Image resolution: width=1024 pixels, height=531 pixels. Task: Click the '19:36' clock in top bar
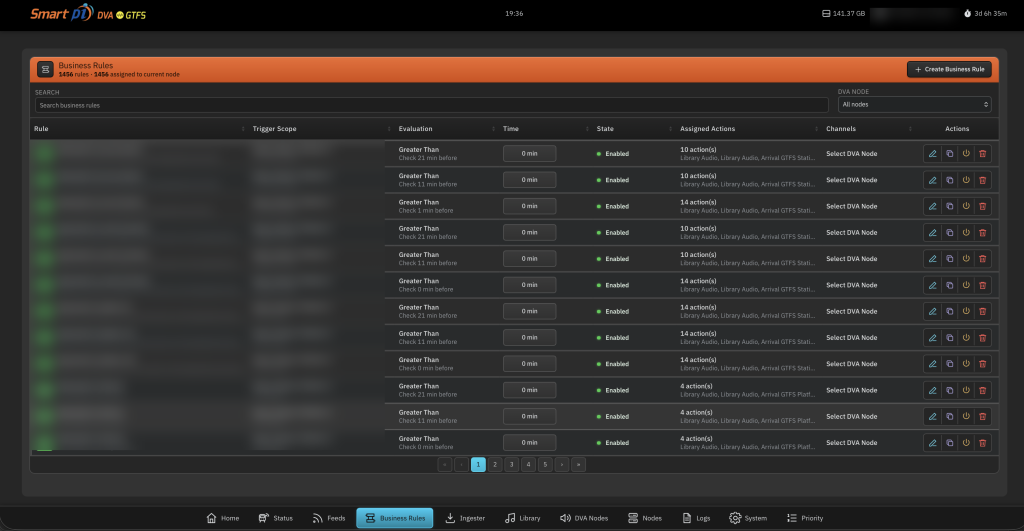(514, 13)
